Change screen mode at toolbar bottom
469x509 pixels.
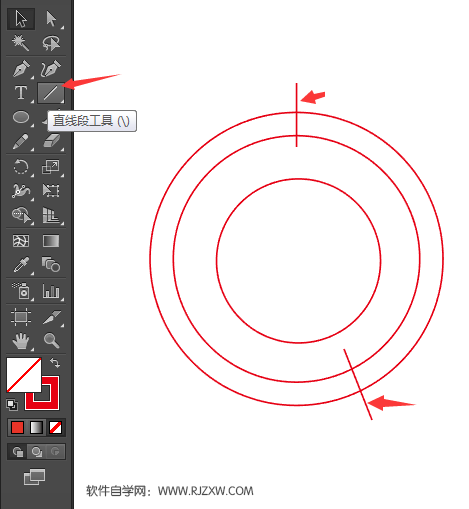(34, 477)
